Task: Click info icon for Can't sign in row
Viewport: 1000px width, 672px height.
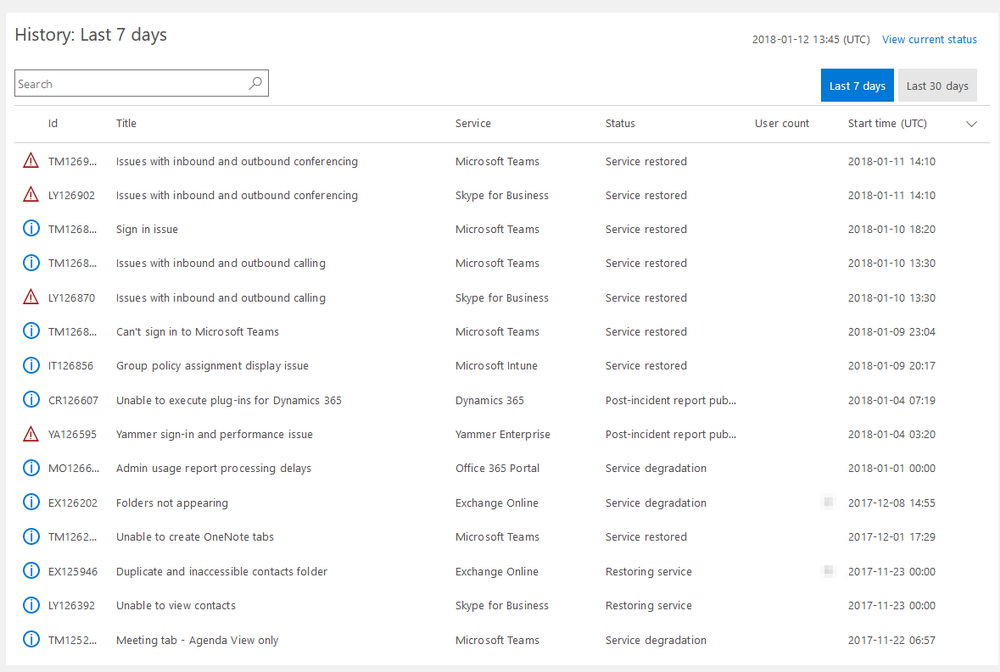Action: click(31, 331)
